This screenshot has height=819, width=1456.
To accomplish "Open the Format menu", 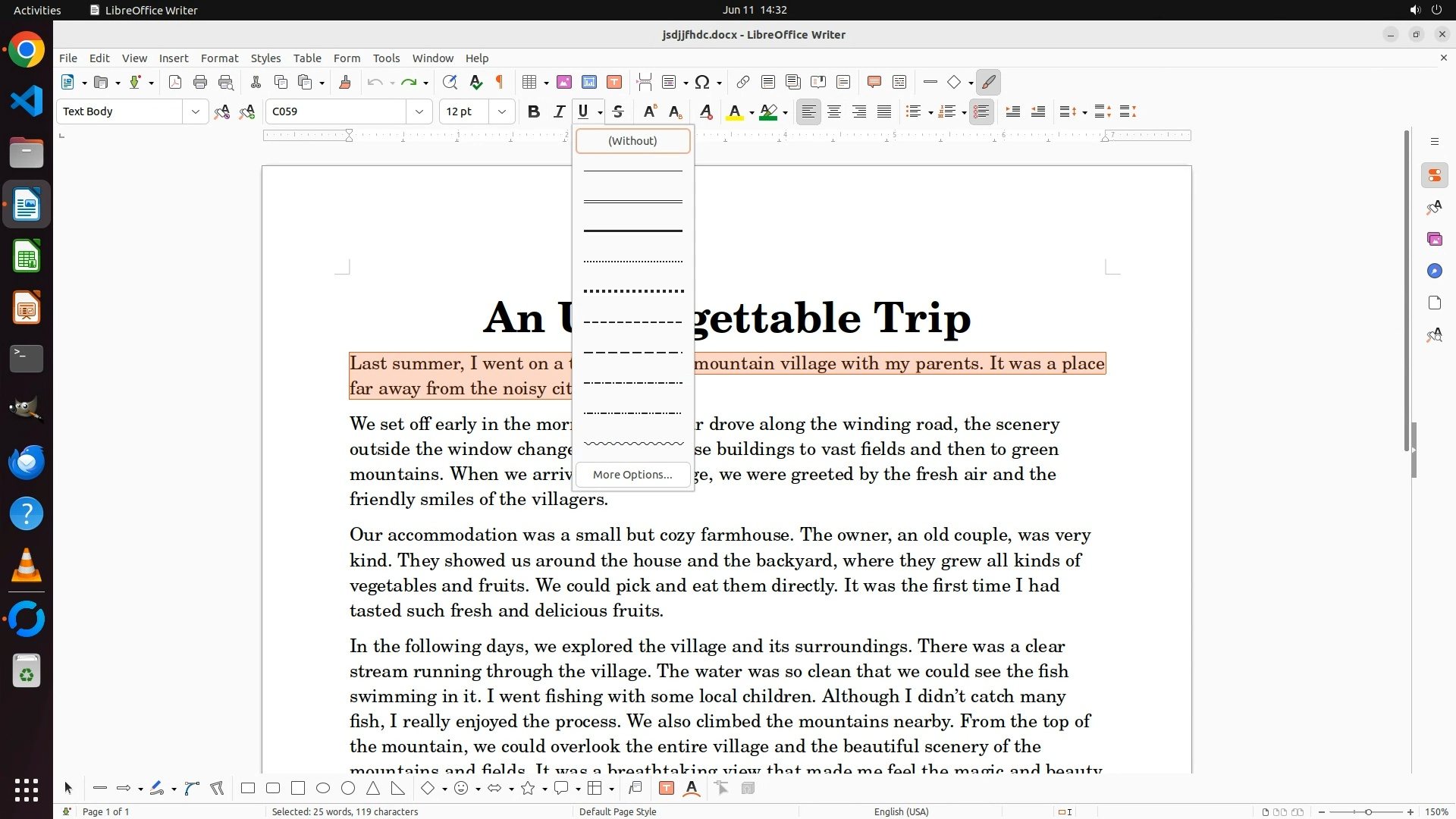I will 219,58.
